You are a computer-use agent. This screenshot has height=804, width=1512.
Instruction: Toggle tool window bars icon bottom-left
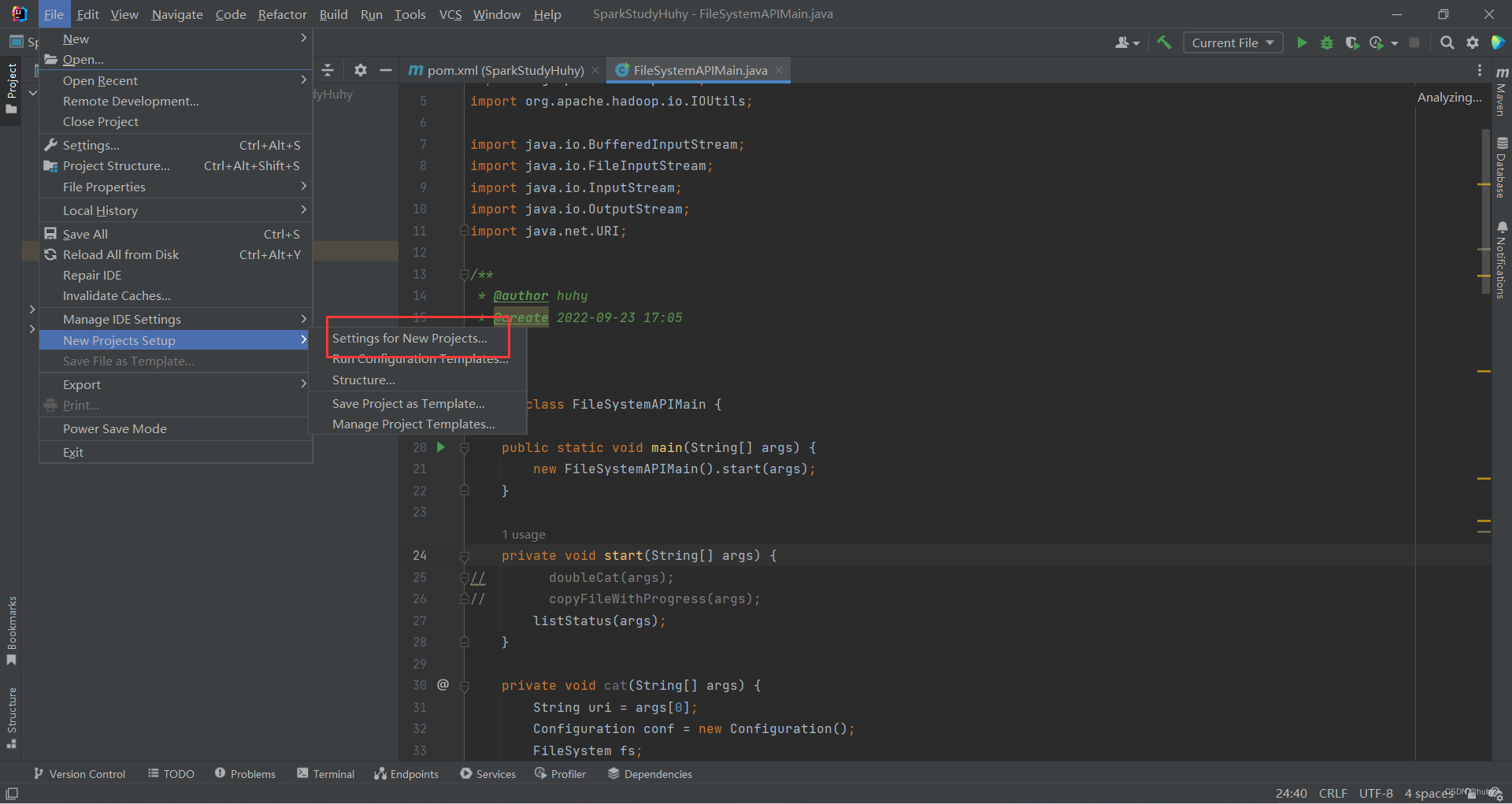click(12, 793)
